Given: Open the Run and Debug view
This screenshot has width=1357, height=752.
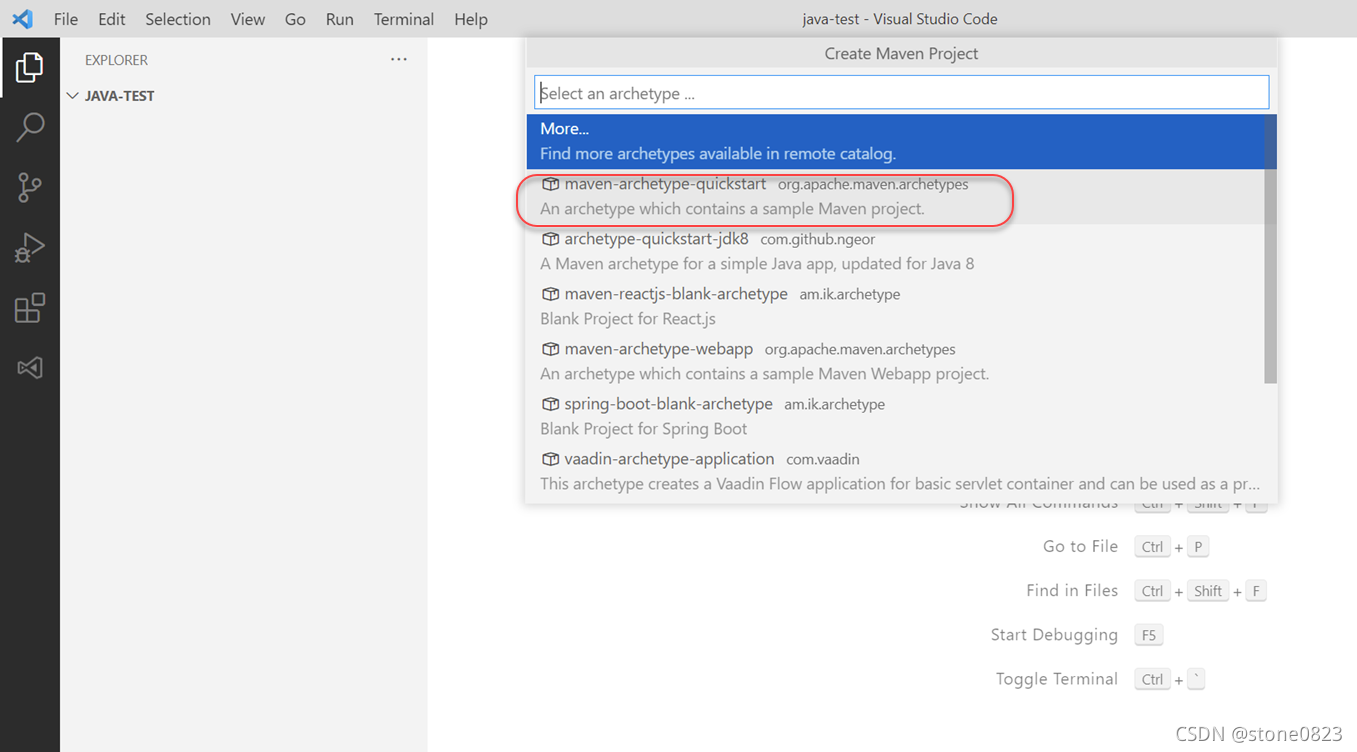Looking at the screenshot, I should point(30,247).
